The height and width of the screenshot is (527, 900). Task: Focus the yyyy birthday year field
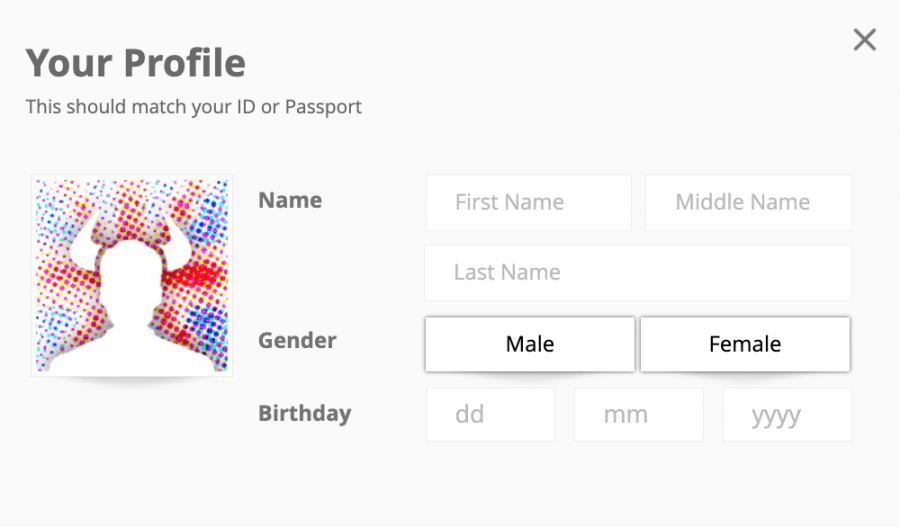pyautogui.click(x=788, y=414)
